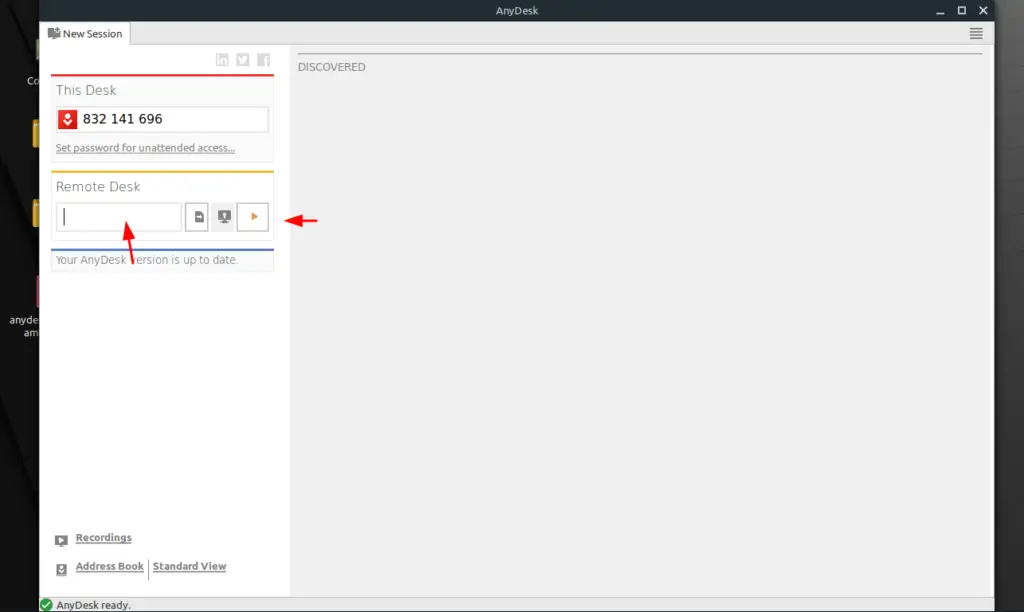Select the New Session tab
The height and width of the screenshot is (612, 1024).
tap(85, 33)
